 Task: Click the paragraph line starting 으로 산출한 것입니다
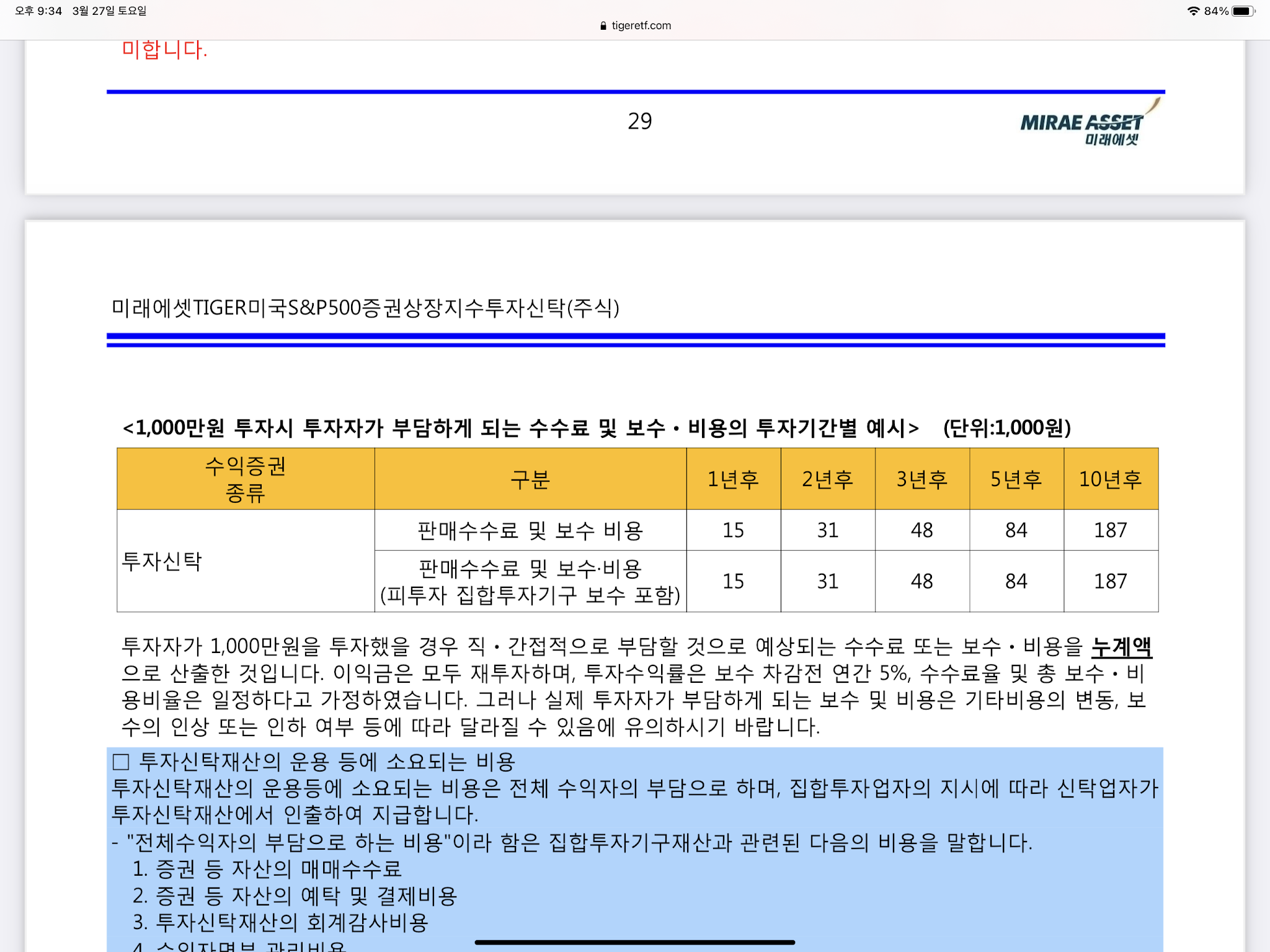(x=633, y=674)
